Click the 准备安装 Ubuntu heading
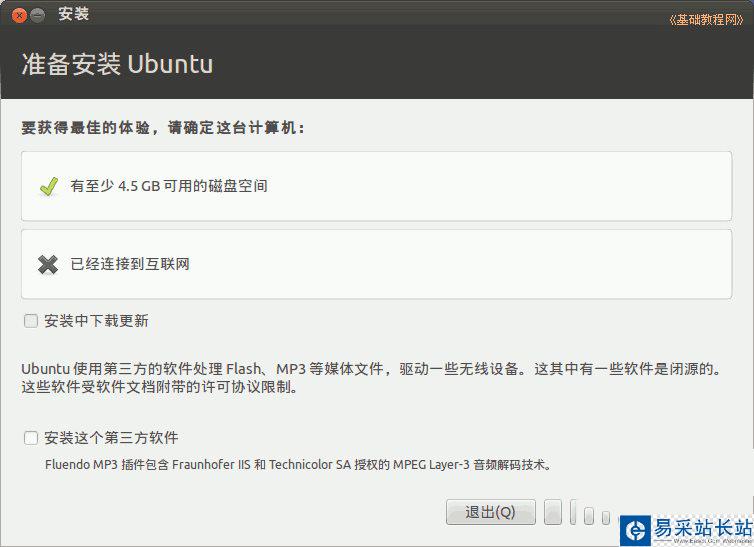Screen dimensions: 754x547 [117, 64]
